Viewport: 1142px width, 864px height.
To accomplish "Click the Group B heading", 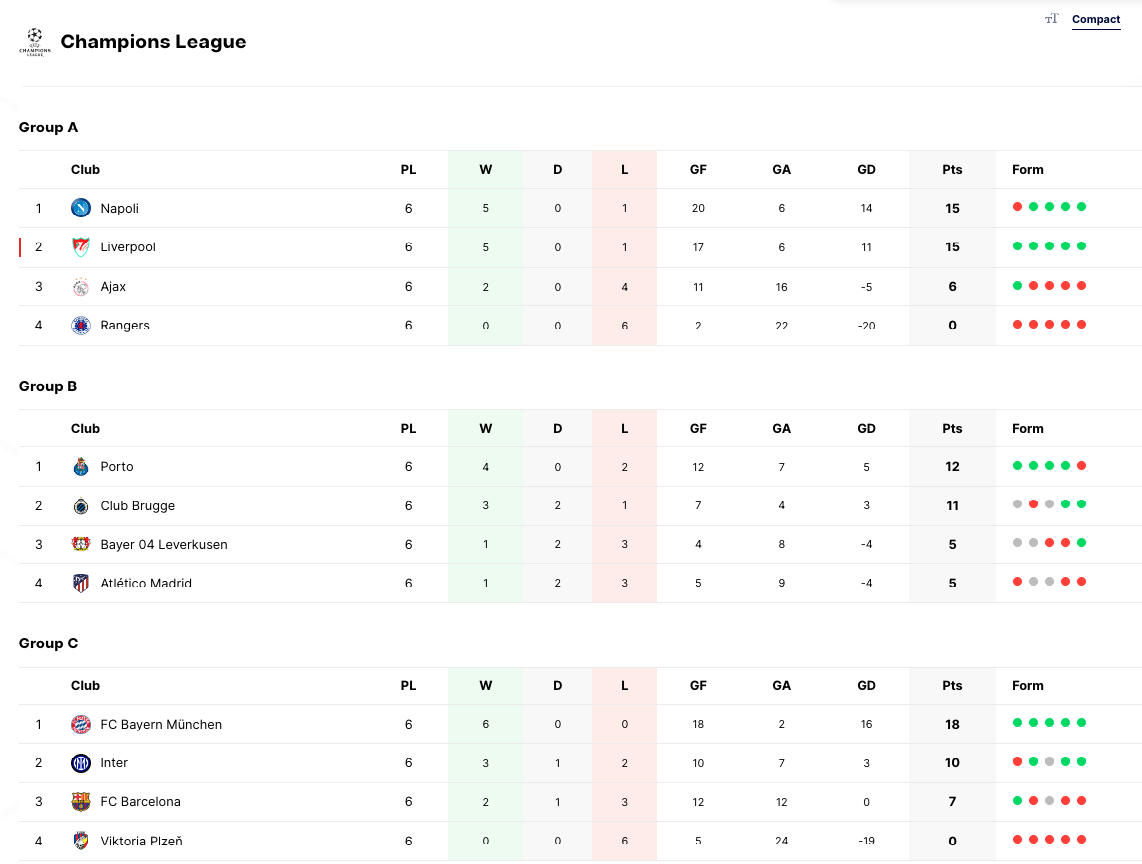I will point(48,387).
